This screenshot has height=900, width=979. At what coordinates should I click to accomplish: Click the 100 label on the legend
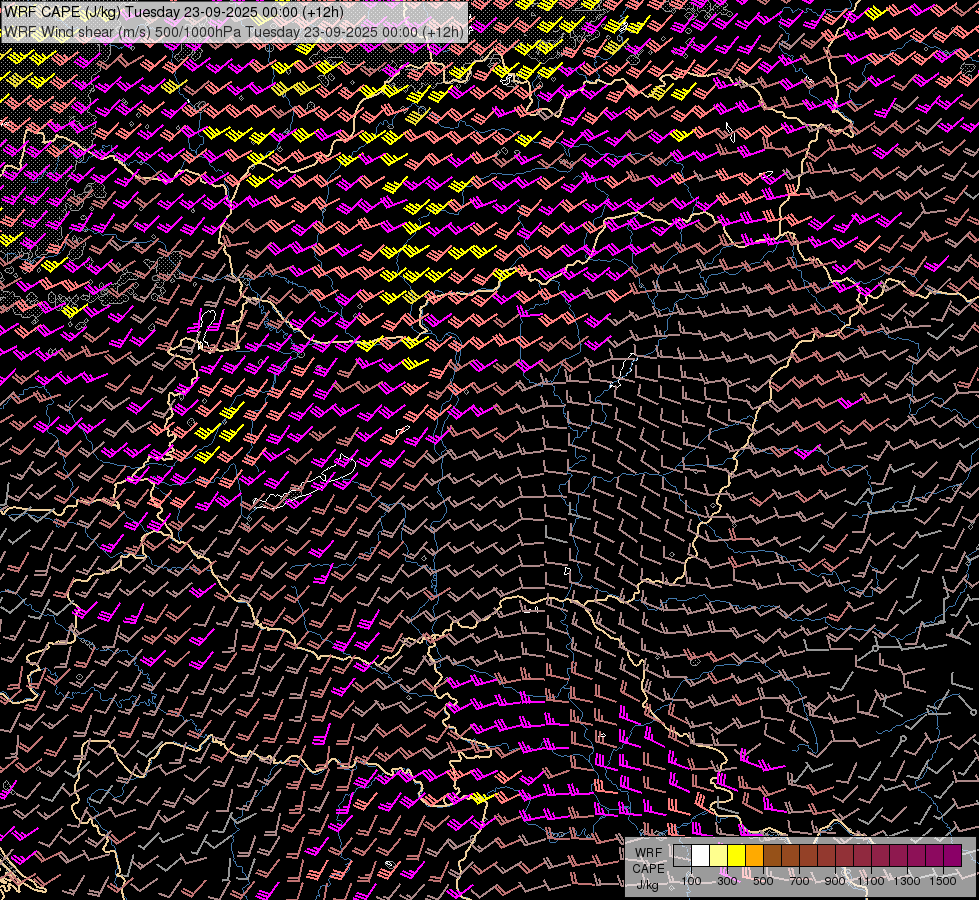[691, 881]
